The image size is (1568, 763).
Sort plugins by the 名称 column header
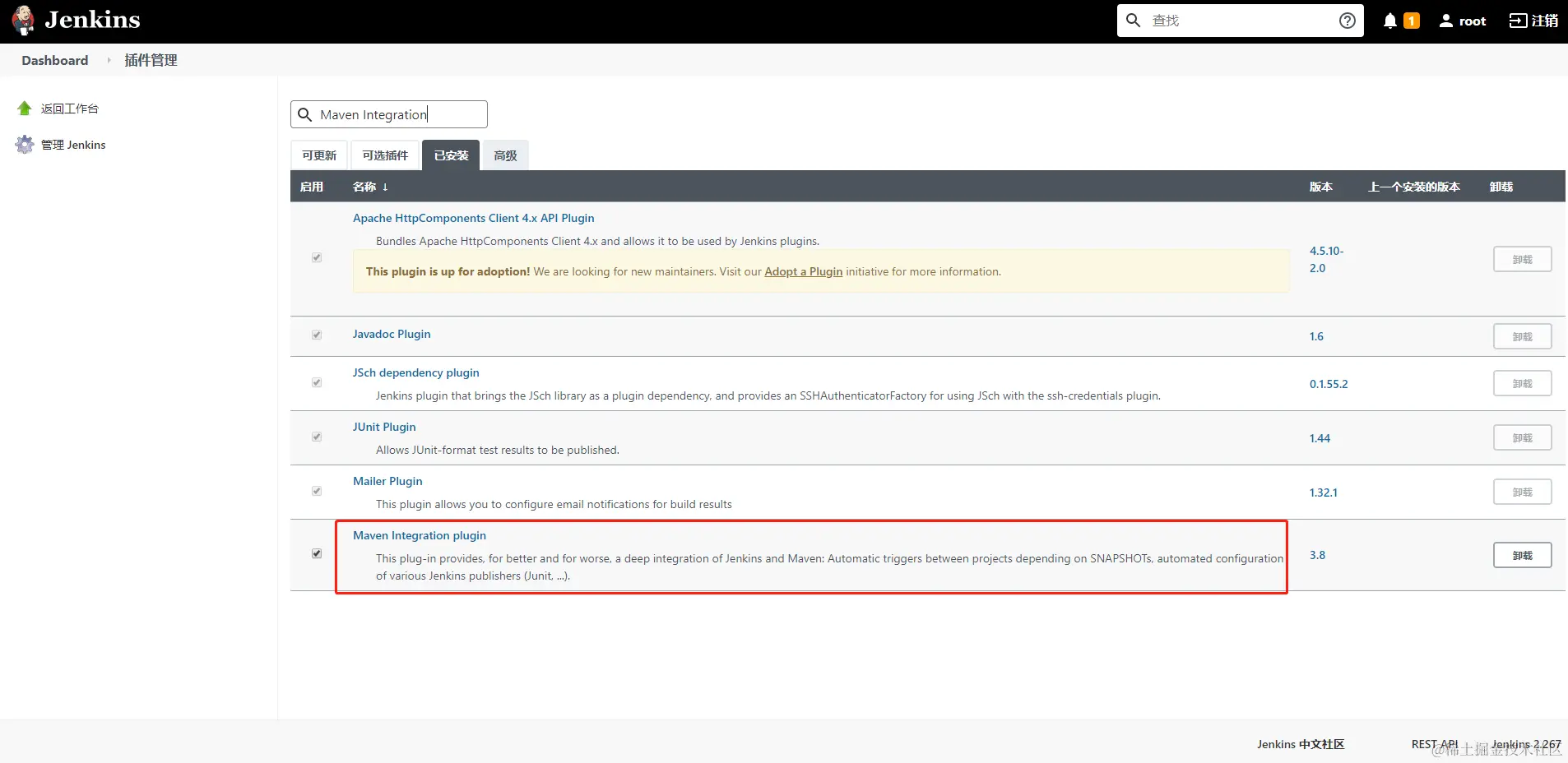tap(370, 187)
